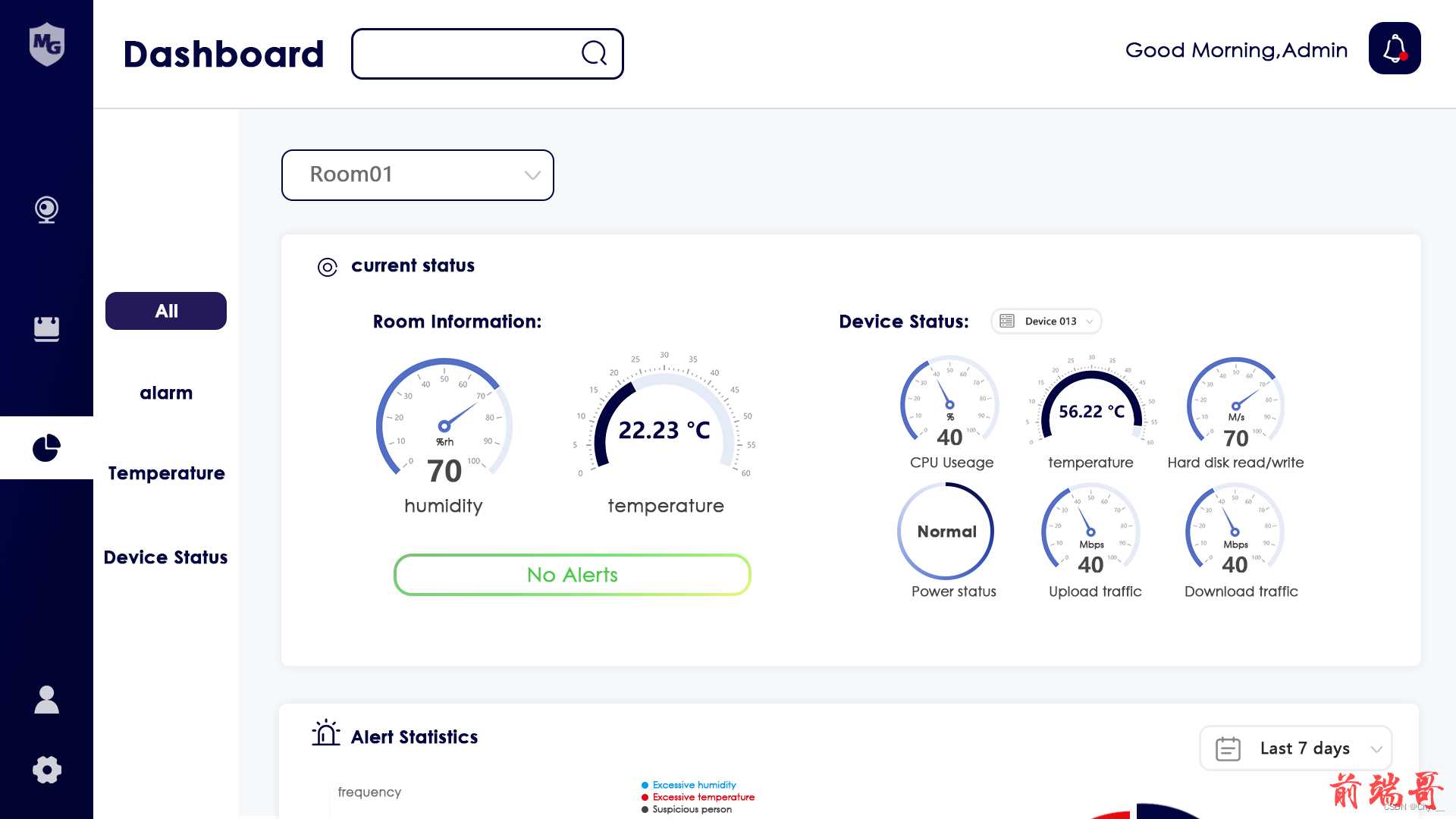Expand the Last 7 days date range dropdown

[1298, 748]
